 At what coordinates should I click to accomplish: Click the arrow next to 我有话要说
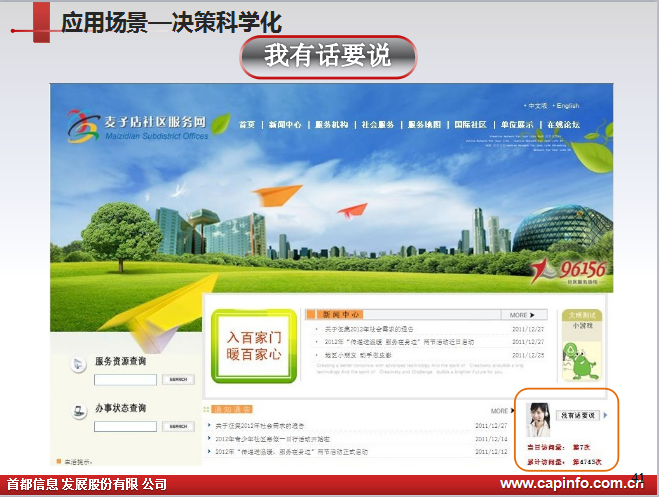pyautogui.click(x=606, y=414)
